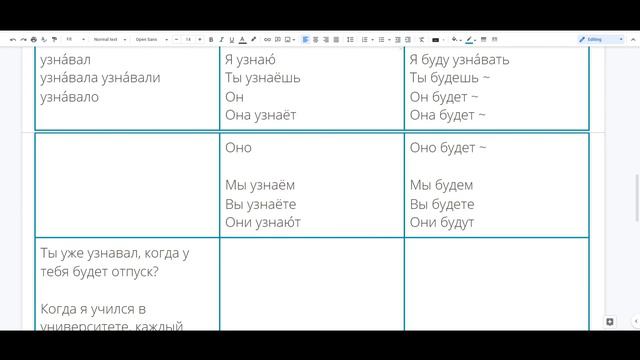Click the sentence 'Ты уже узнавал, когда у'
Screen dimensions: 640x360
coord(115,253)
